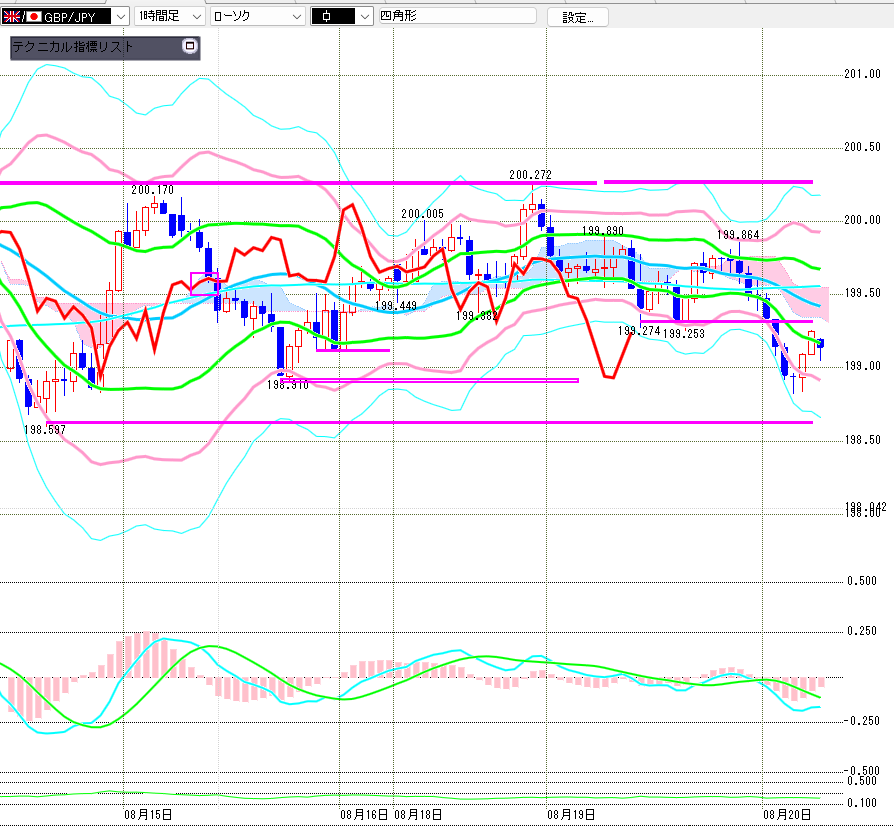894x826 pixels.
Task: Click the 08月18日 date label
Action: click(418, 815)
